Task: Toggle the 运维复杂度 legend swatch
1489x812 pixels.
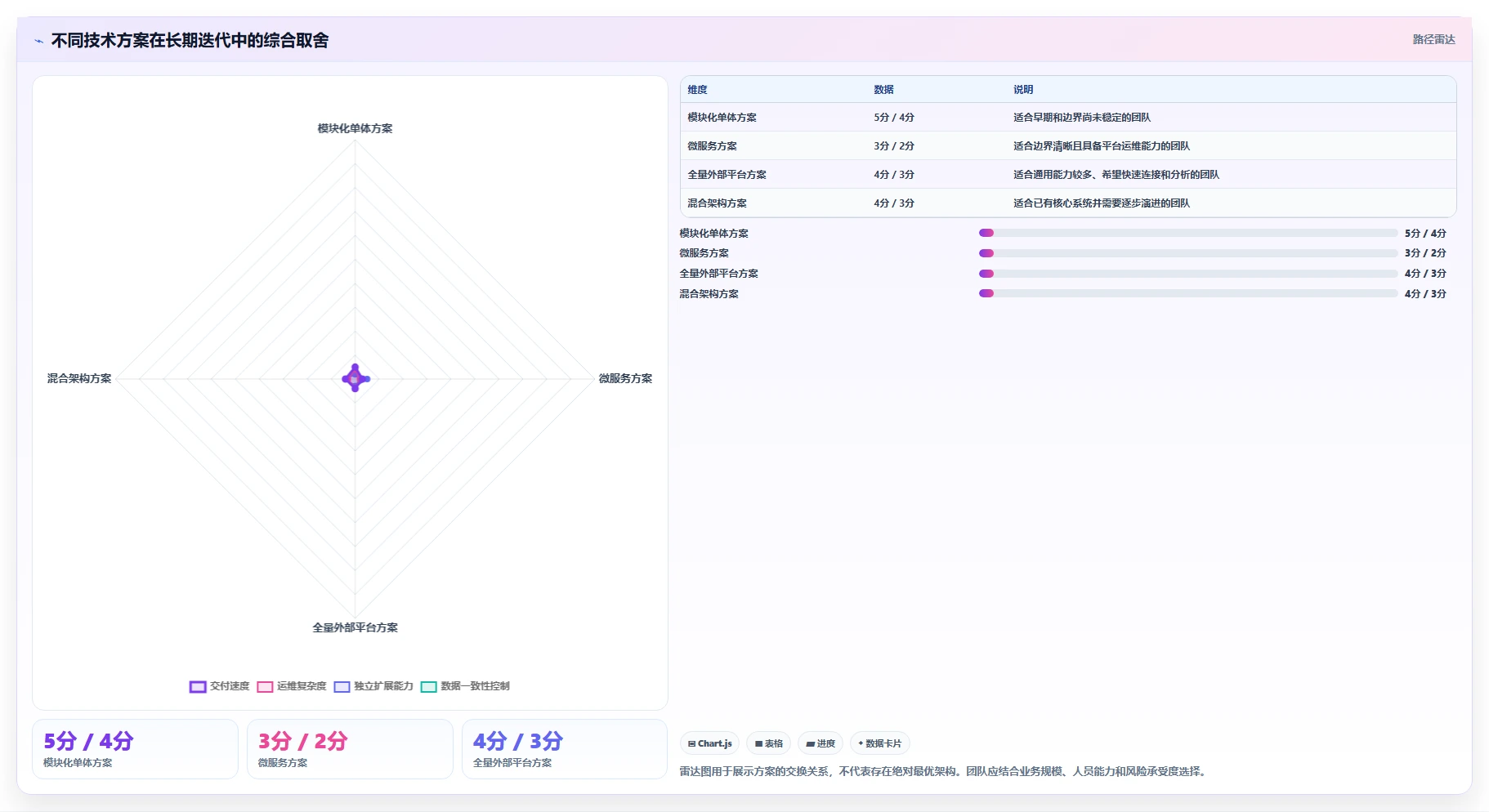Action: click(265, 686)
